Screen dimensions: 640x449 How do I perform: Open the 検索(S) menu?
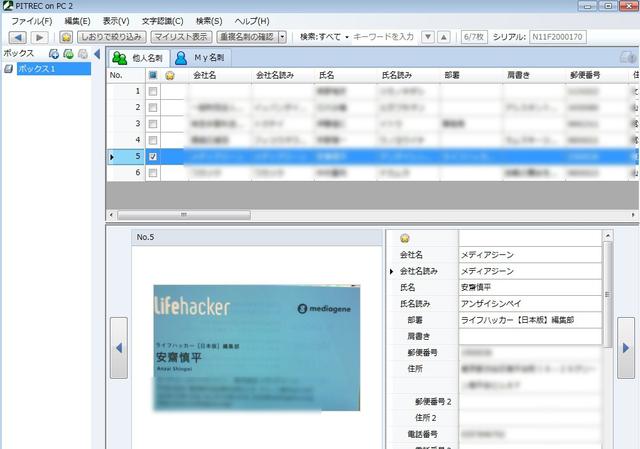(x=209, y=21)
